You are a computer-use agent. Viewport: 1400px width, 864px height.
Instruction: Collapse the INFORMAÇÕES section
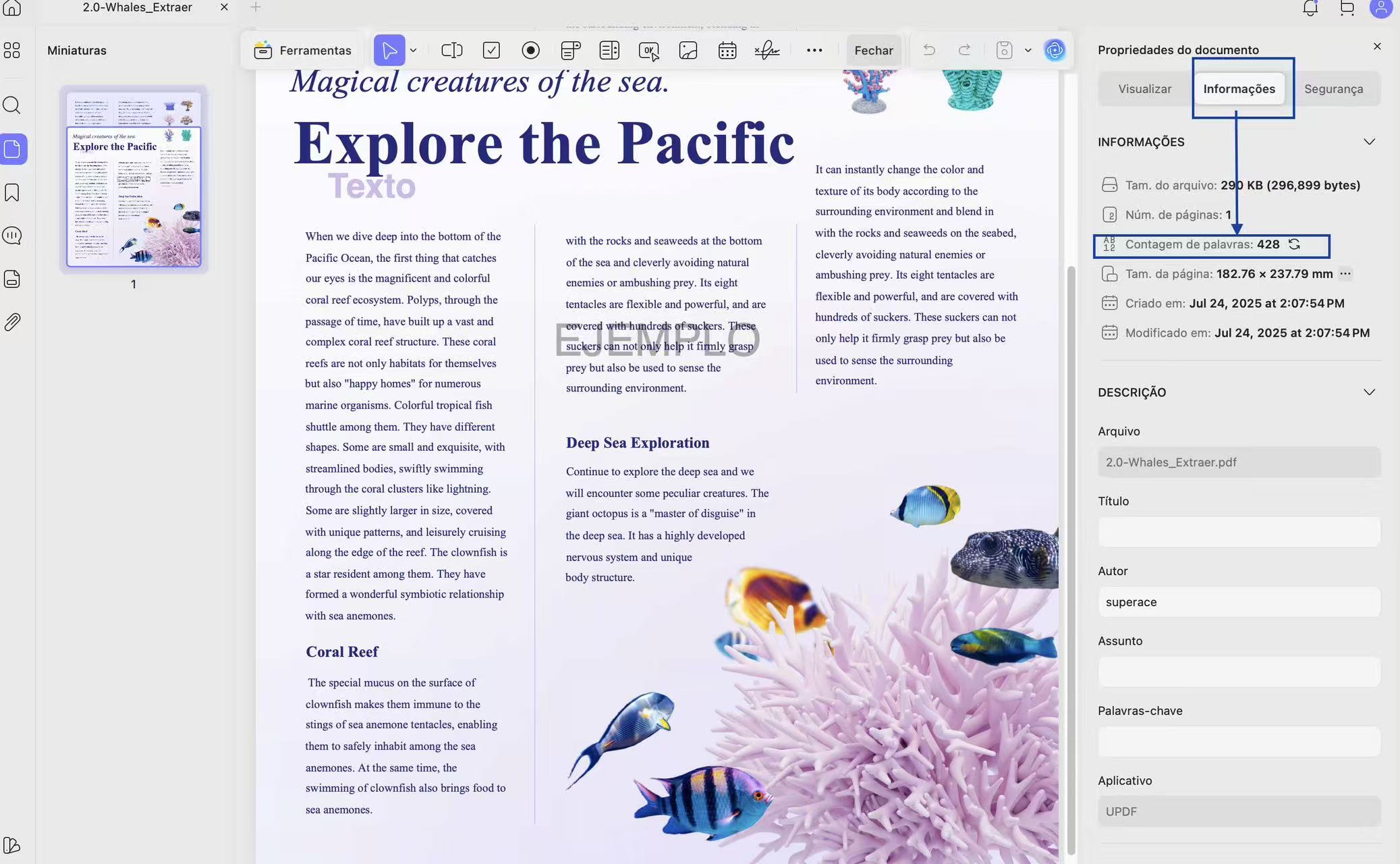pyautogui.click(x=1369, y=142)
